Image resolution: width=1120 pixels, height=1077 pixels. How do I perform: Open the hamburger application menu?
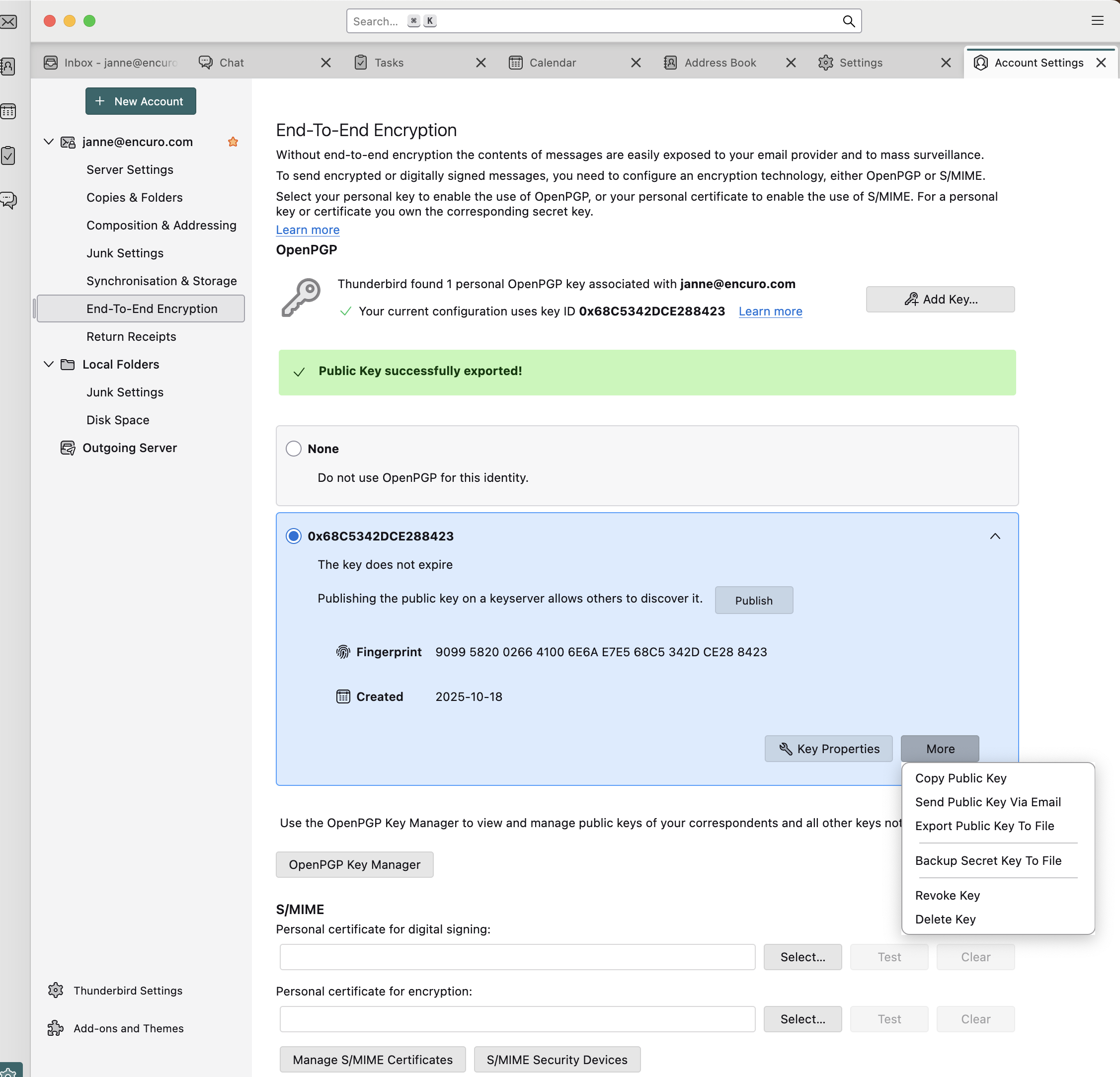pyautogui.click(x=1097, y=20)
